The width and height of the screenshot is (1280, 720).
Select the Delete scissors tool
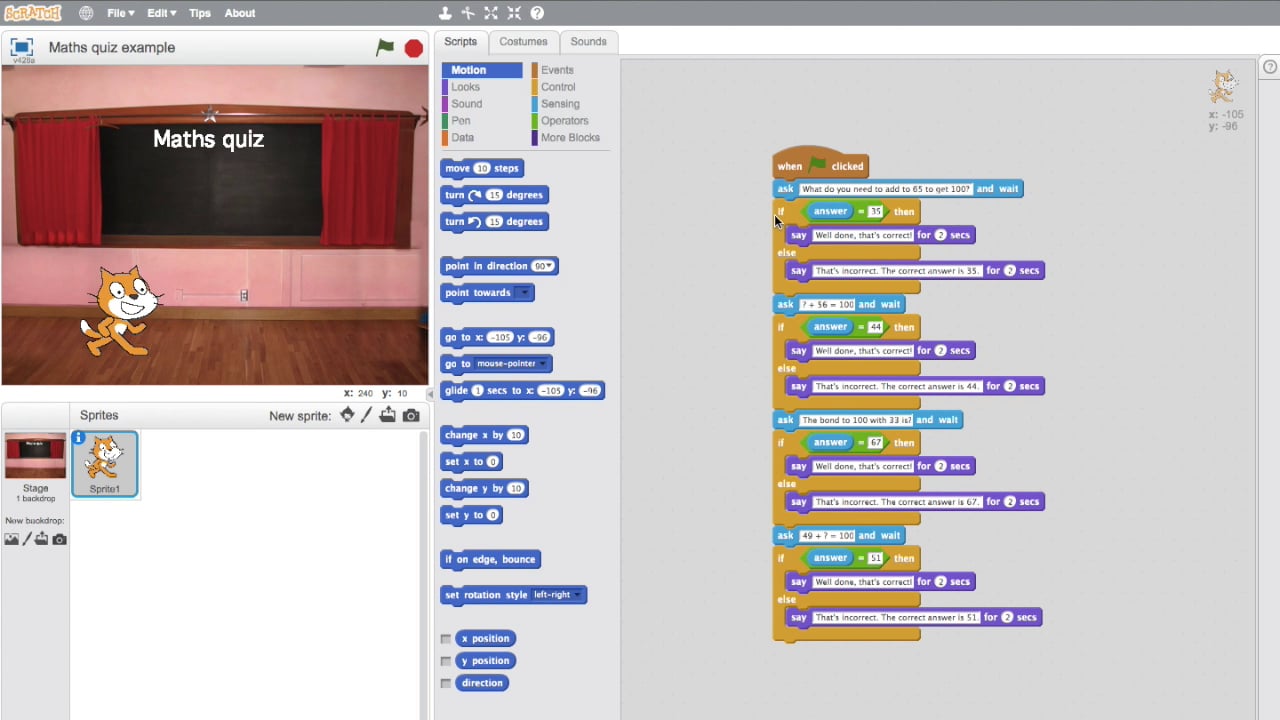click(468, 13)
